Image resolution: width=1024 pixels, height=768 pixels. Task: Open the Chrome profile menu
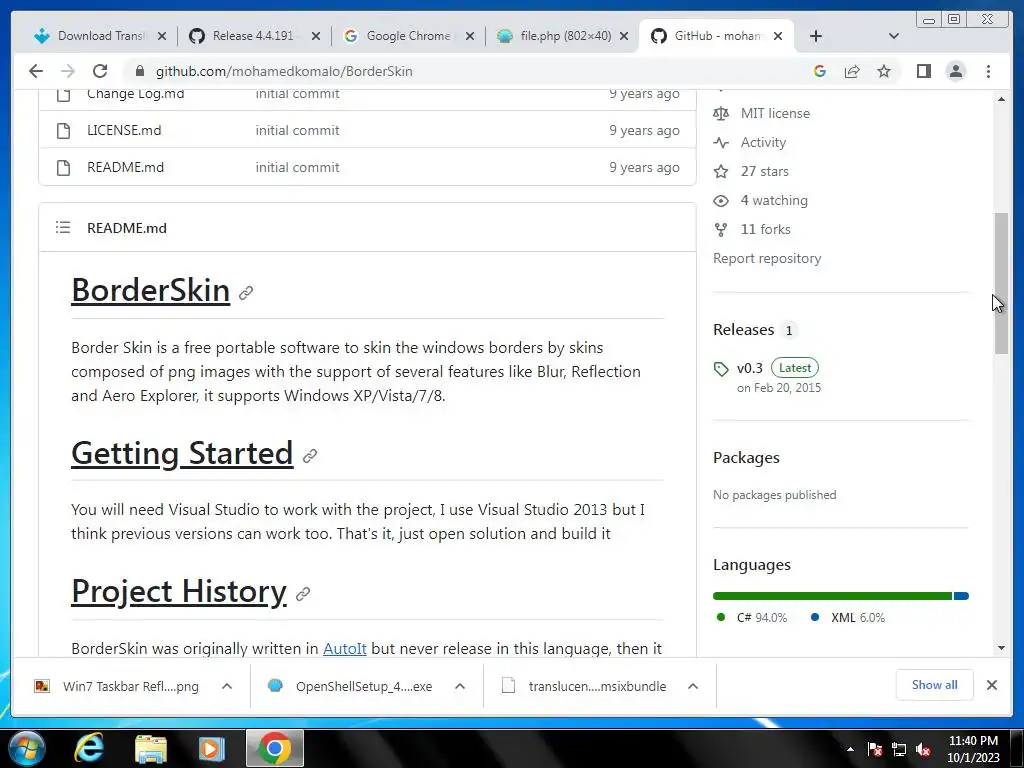[955, 71]
